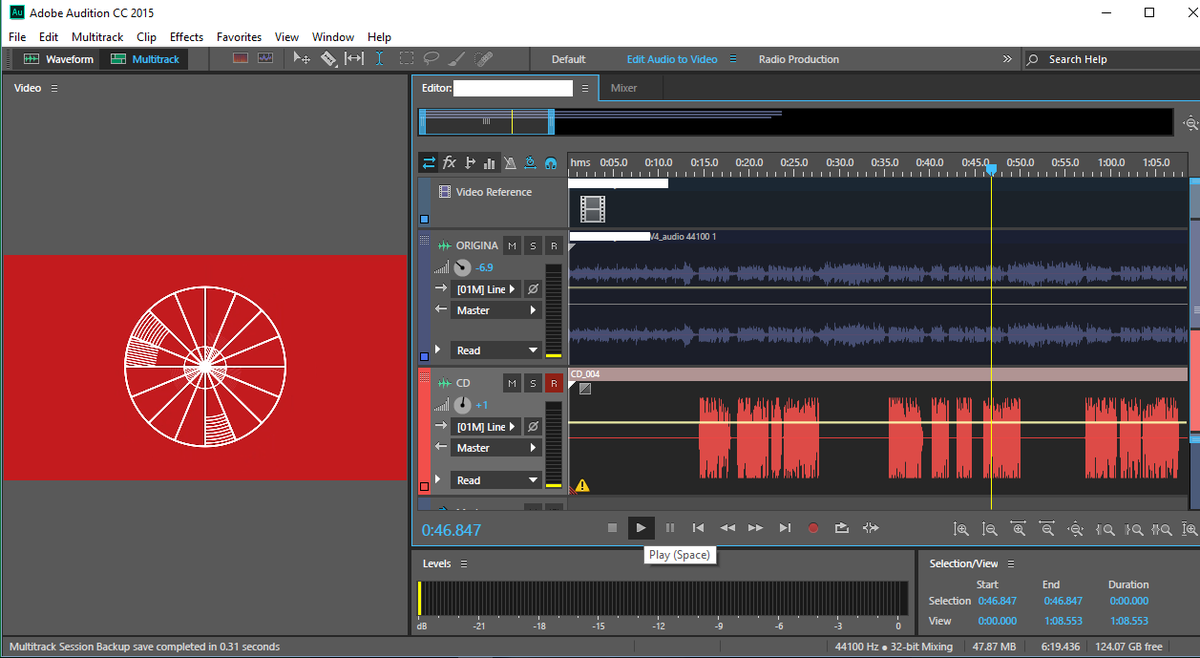Select the Slip tool
1200x658 pixels.
[x=354, y=59]
